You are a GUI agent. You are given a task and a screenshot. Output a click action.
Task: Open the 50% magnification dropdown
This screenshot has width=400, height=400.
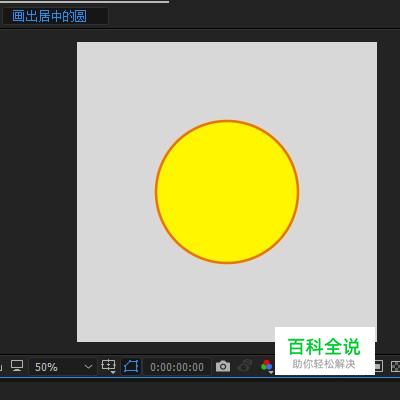point(63,367)
